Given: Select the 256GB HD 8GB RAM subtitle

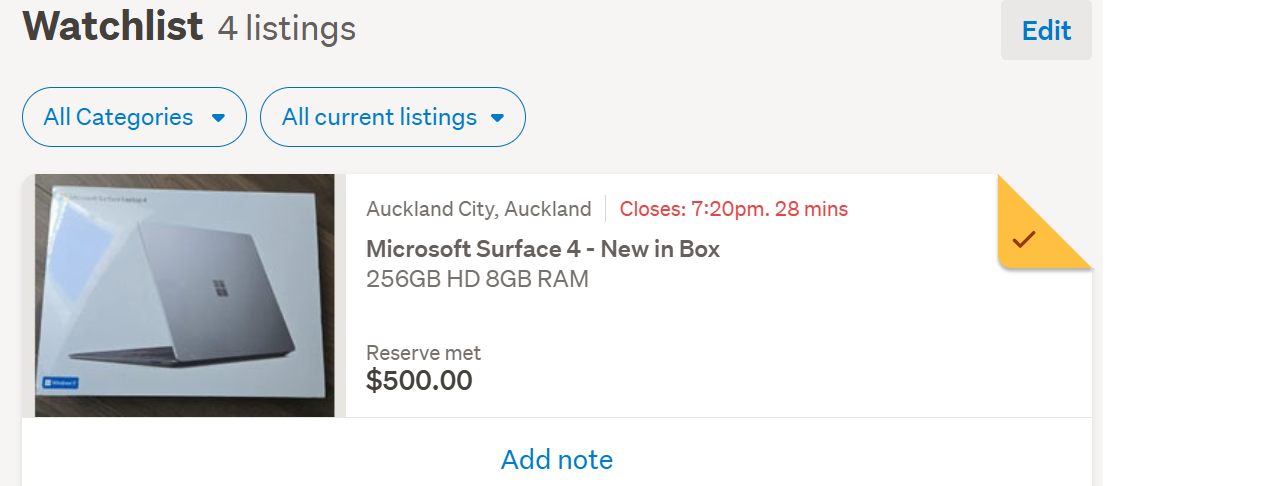Looking at the screenshot, I should (x=477, y=279).
